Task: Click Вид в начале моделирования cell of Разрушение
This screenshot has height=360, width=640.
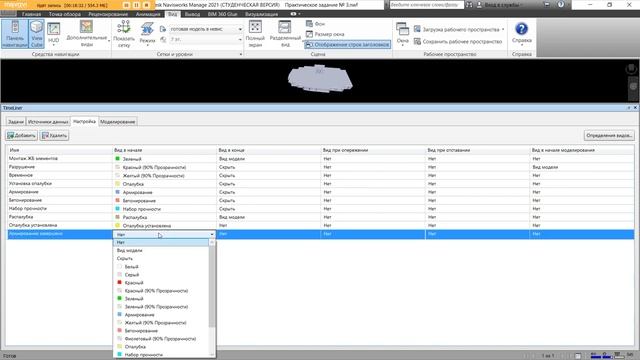Action: (x=582, y=167)
